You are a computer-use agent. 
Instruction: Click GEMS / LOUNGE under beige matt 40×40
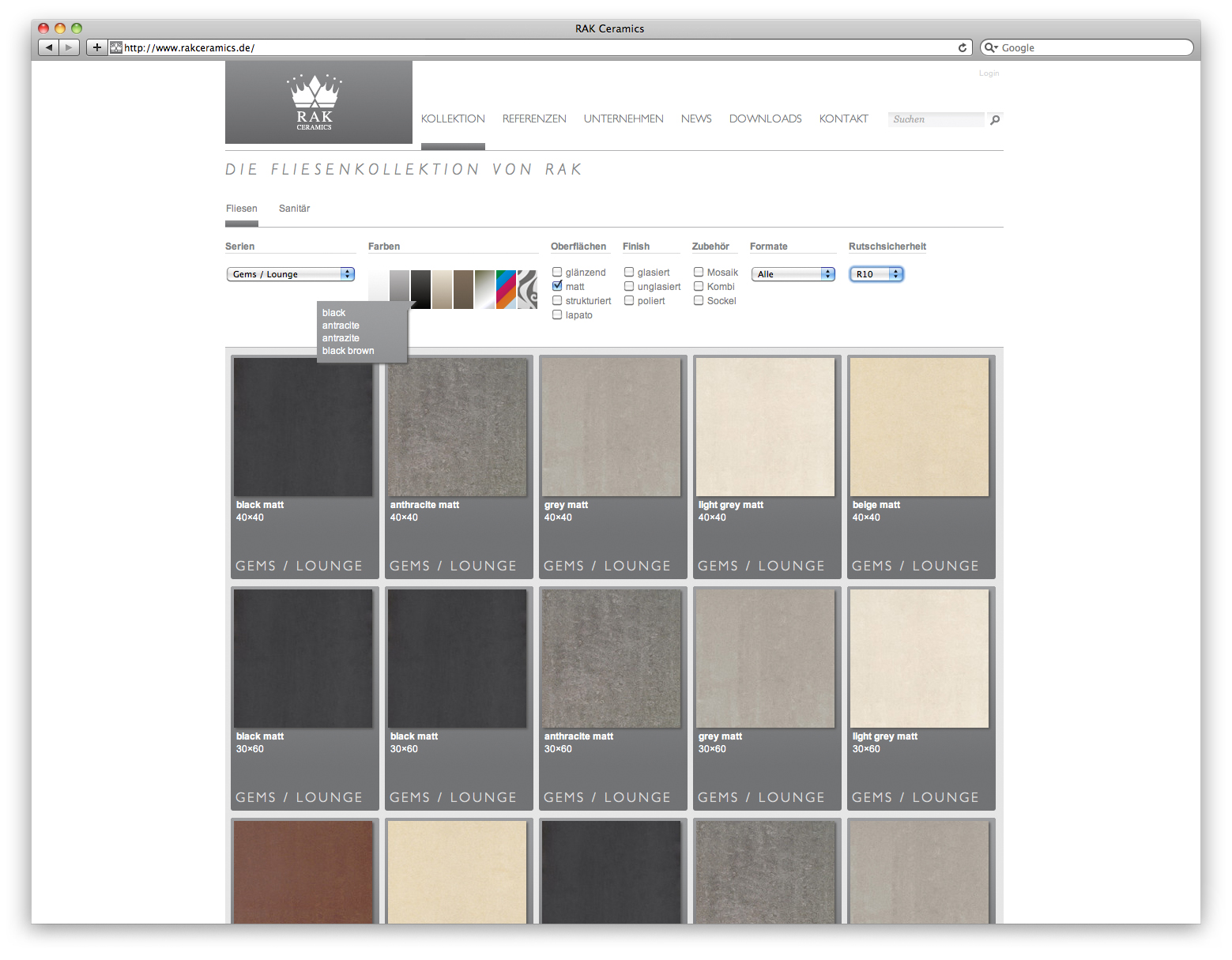pos(915,566)
